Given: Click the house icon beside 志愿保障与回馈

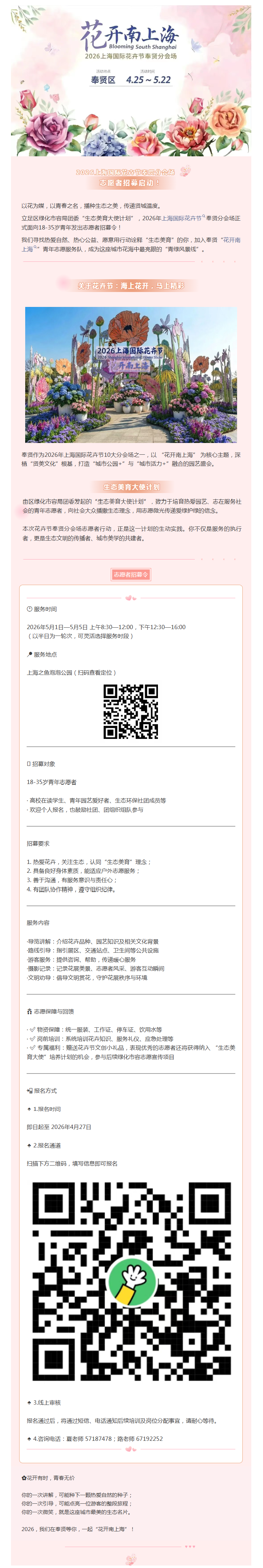Looking at the screenshot, I should tap(29, 1011).
